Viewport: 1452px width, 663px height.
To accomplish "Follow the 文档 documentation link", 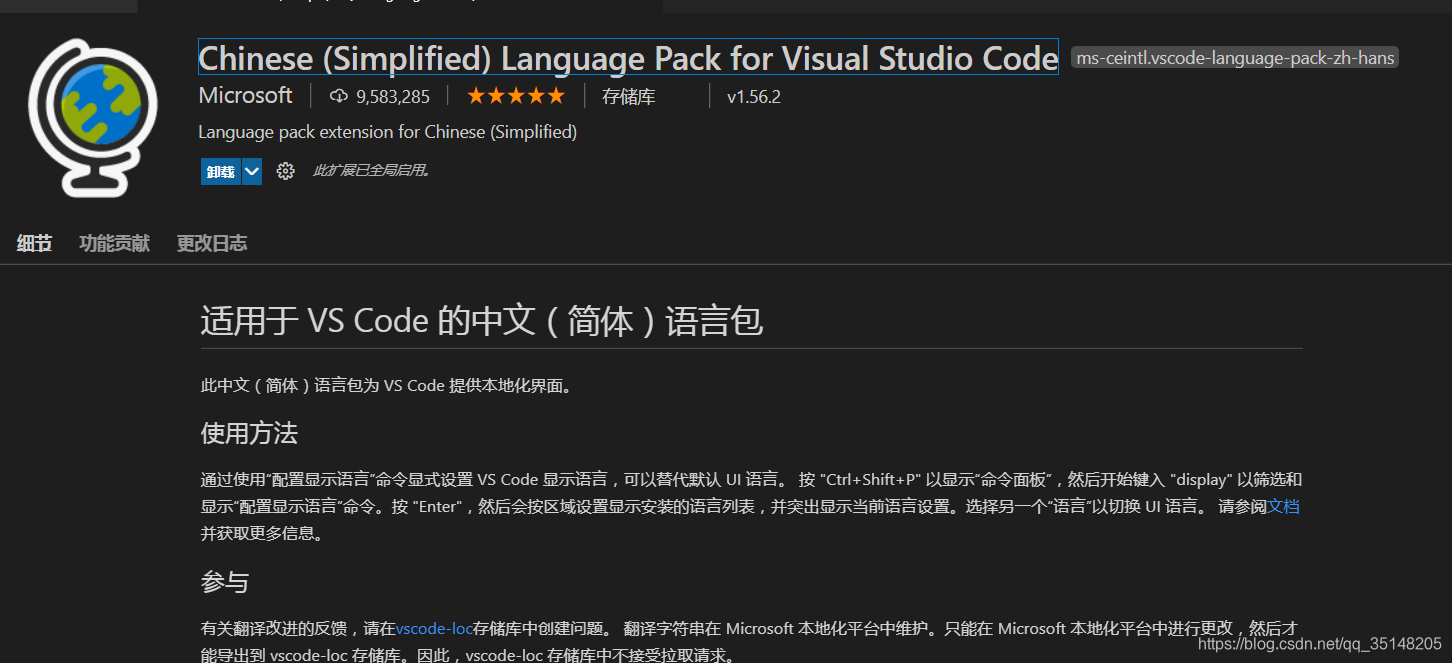I will pyautogui.click(x=1284, y=506).
